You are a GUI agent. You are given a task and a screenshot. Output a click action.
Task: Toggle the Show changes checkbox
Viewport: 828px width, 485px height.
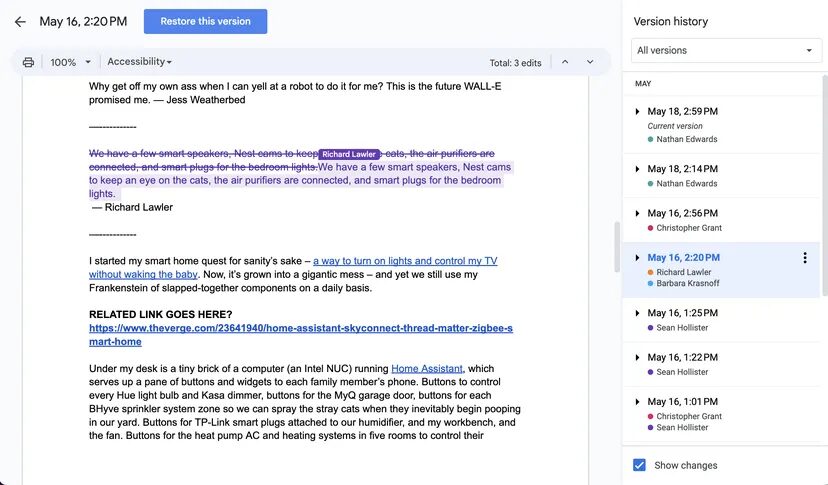640,465
